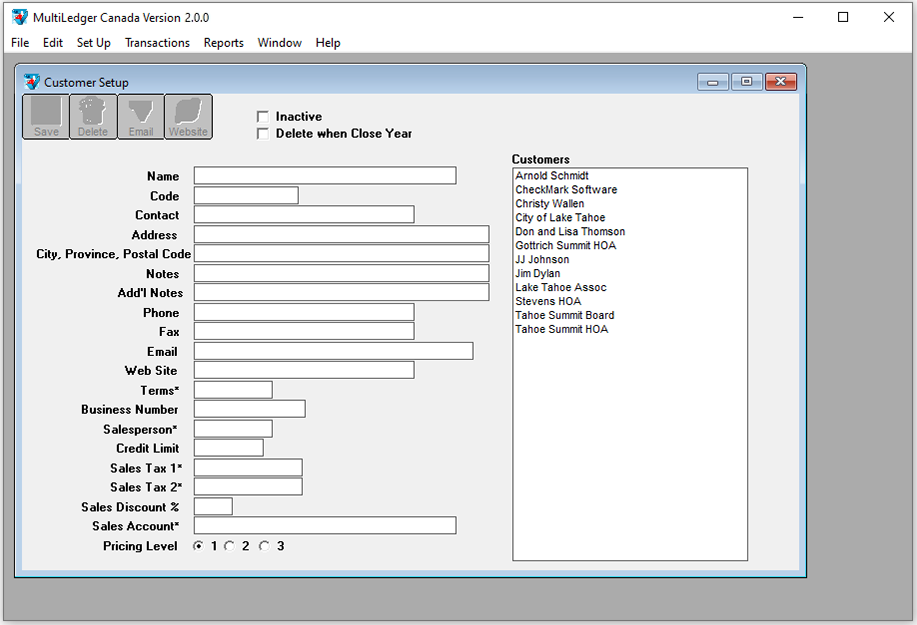917x625 pixels.
Task: Pick Arnold Schmidt from Customers list
Action: click(x=552, y=176)
